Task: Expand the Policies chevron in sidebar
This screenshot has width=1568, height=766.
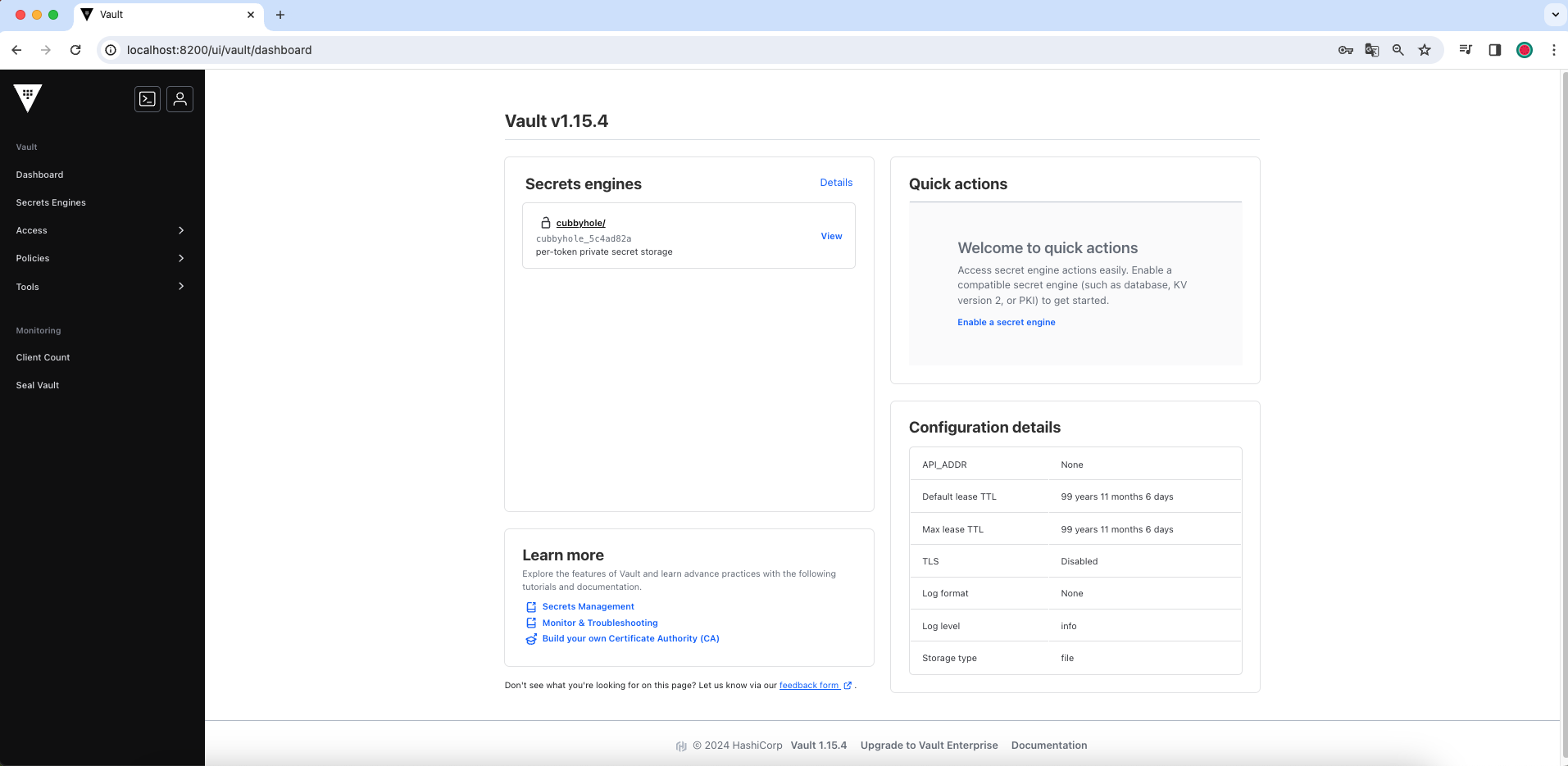Action: [181, 258]
